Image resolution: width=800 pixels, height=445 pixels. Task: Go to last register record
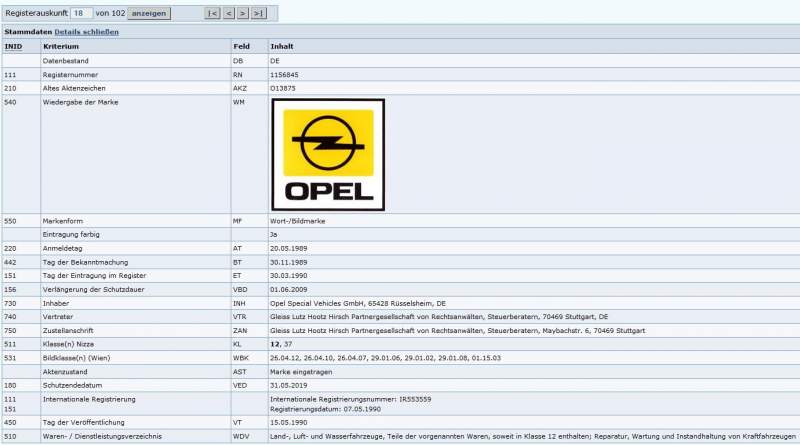click(x=259, y=13)
